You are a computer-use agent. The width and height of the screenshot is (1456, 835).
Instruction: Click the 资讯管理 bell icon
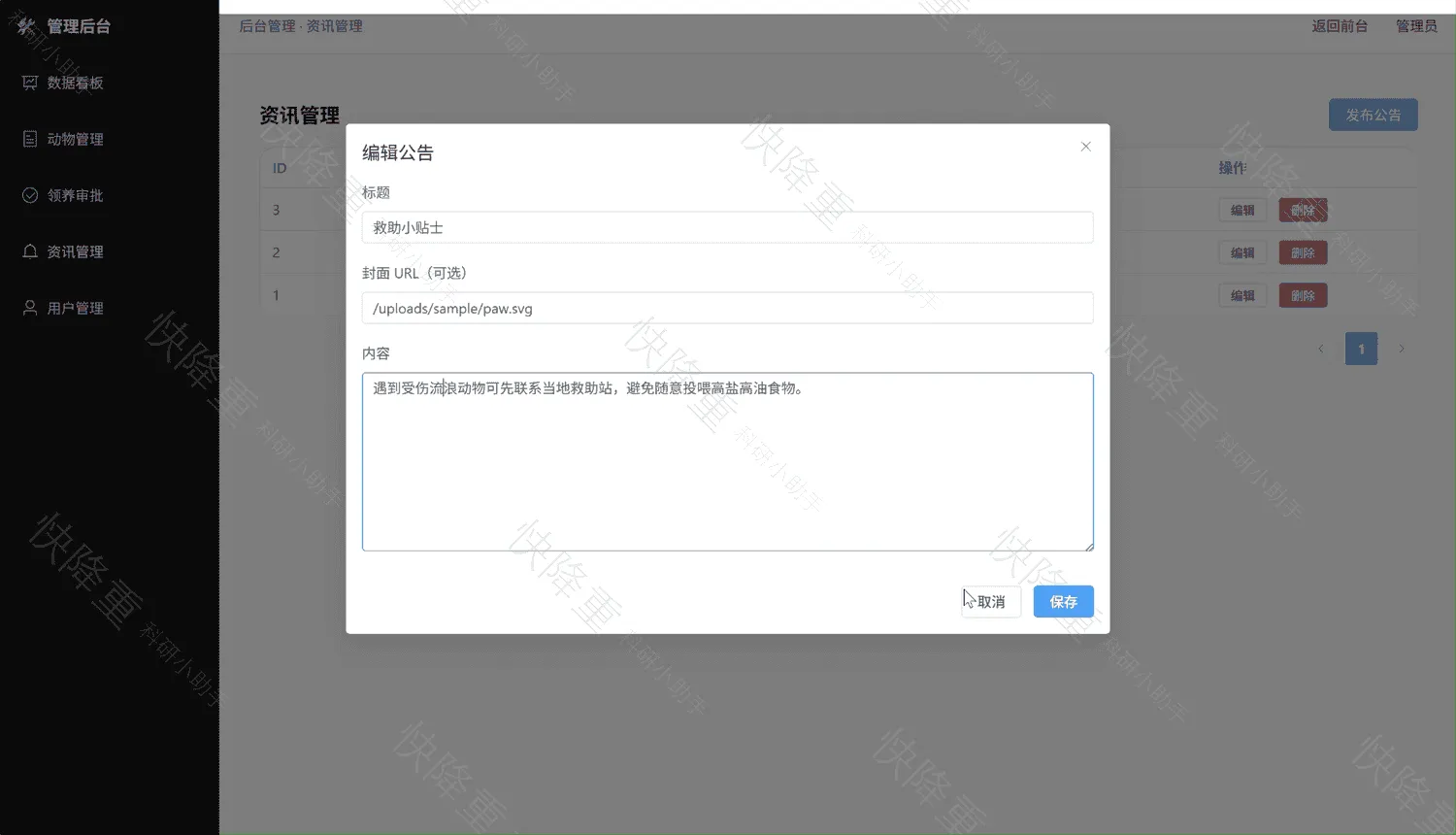pos(30,251)
